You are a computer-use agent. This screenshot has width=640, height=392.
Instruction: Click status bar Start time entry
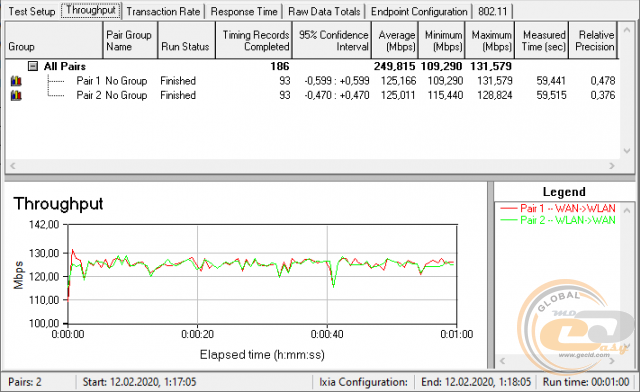tap(139, 382)
